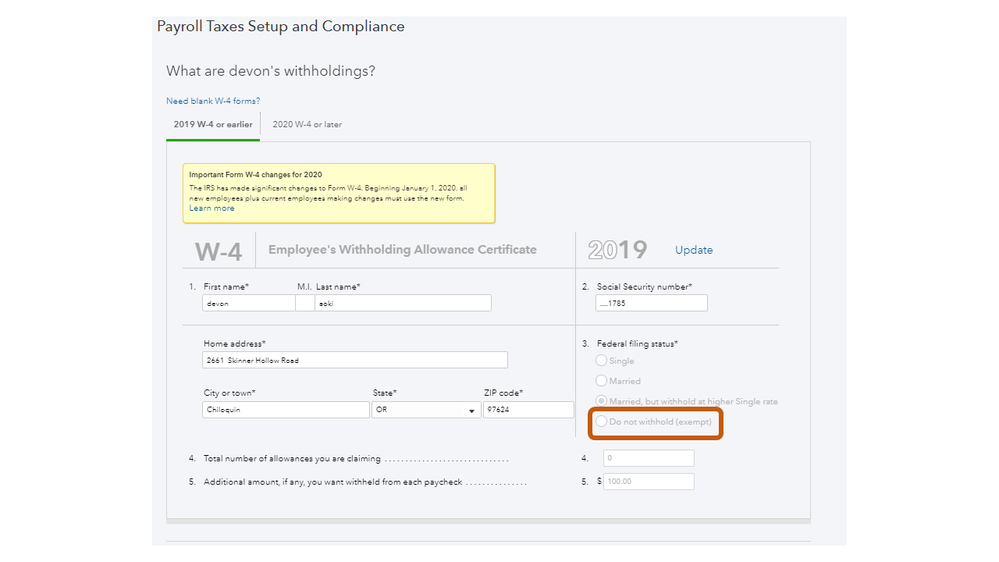Focus the middle initial field

pyautogui.click(x=304, y=303)
